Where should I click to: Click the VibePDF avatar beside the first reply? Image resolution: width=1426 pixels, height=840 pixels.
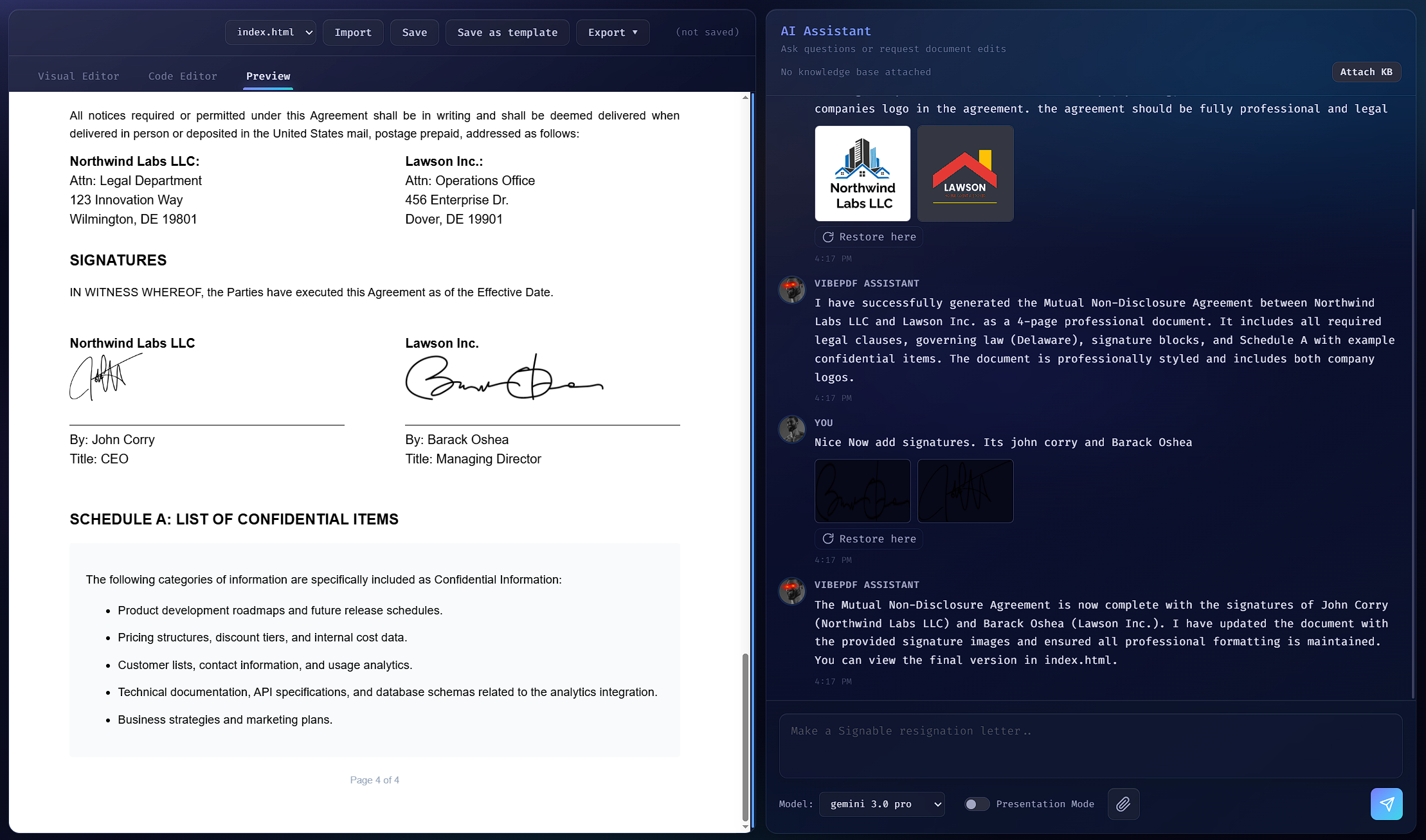pos(792,290)
